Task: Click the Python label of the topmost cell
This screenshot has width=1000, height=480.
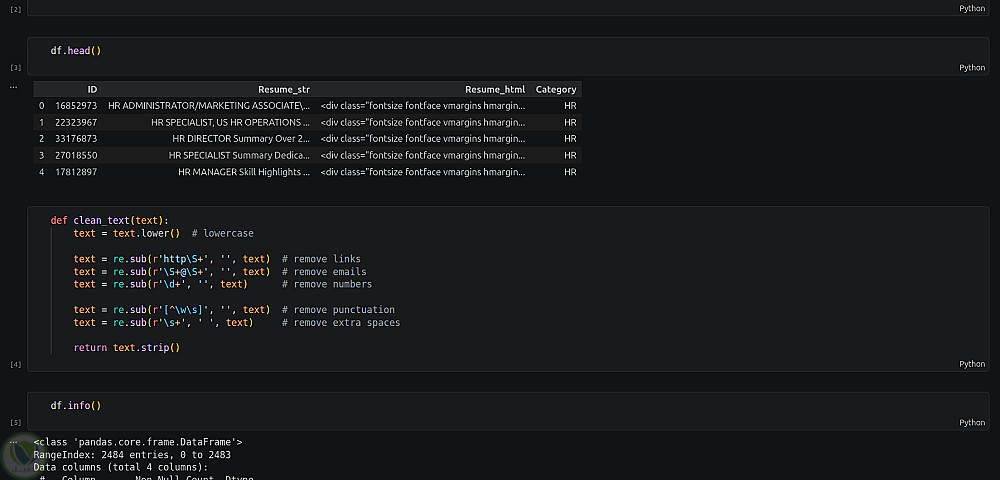Action: click(x=971, y=8)
